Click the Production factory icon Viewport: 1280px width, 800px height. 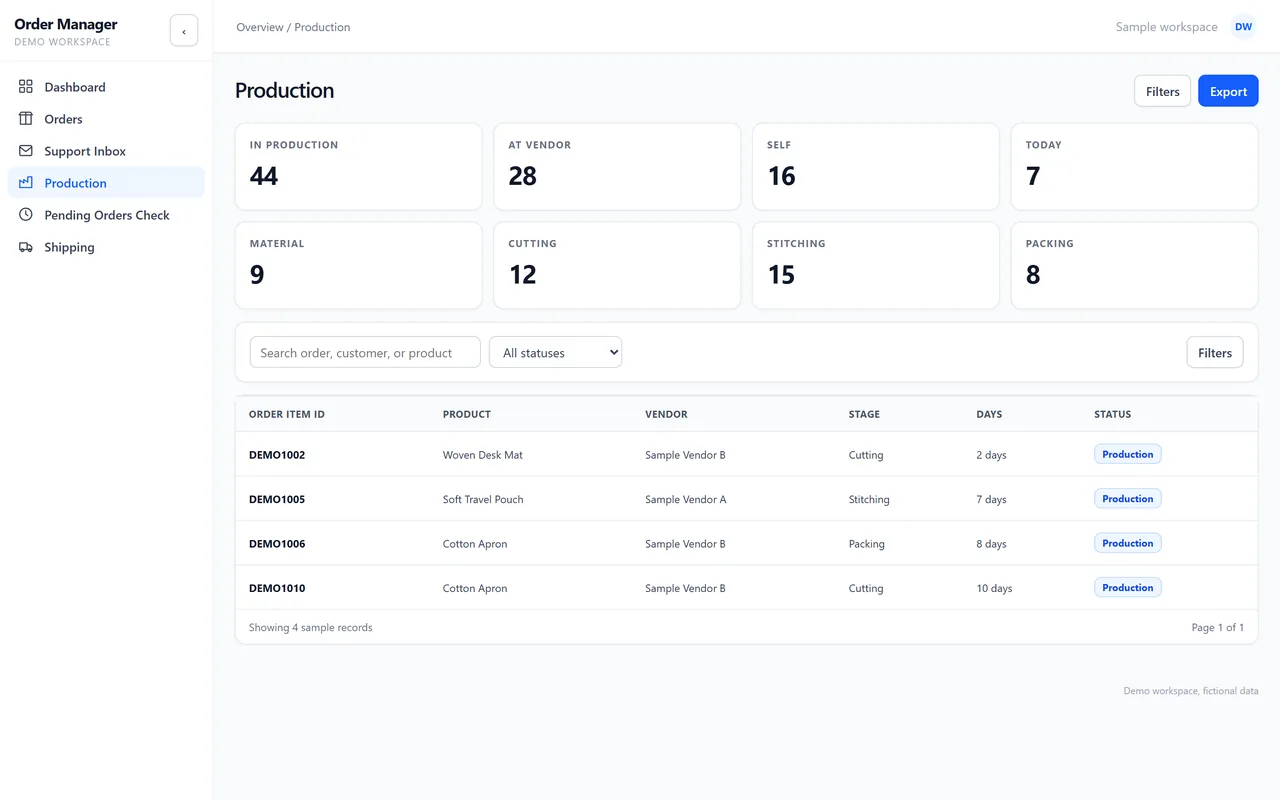(26, 183)
